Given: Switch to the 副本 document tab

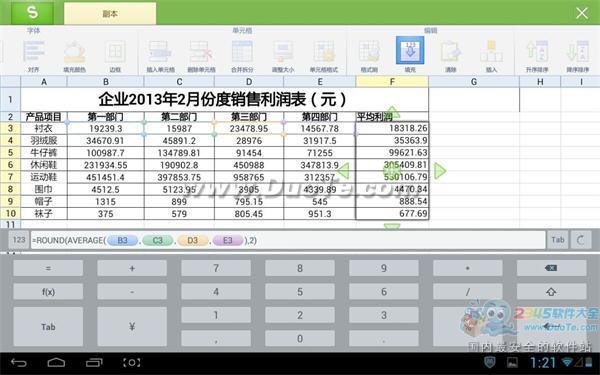Looking at the screenshot, I should (x=110, y=14).
